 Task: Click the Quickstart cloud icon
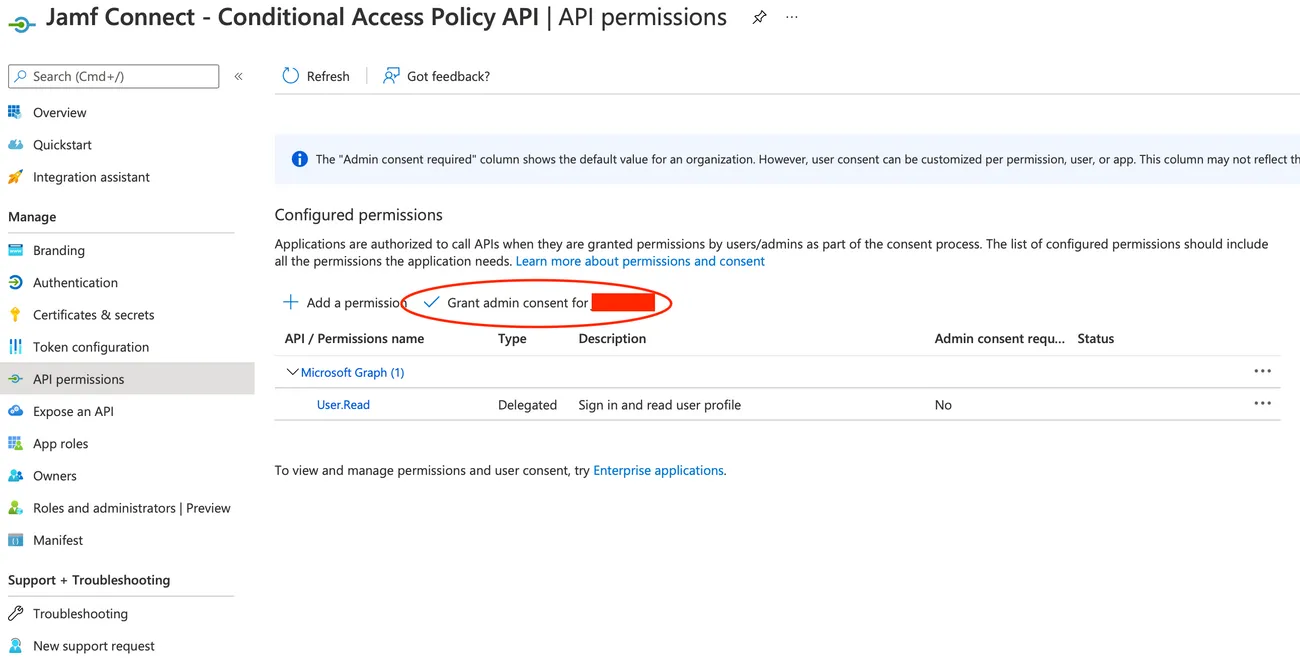tap(15, 144)
